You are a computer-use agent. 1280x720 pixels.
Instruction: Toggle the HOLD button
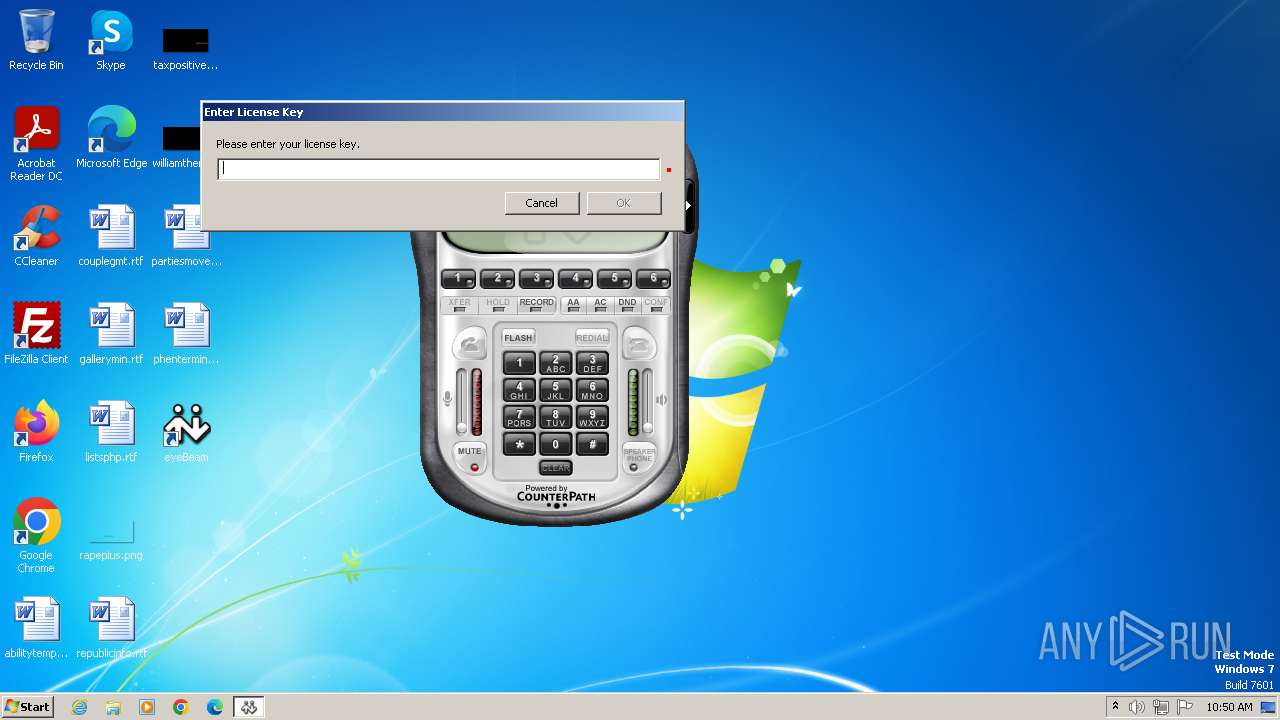coord(497,305)
